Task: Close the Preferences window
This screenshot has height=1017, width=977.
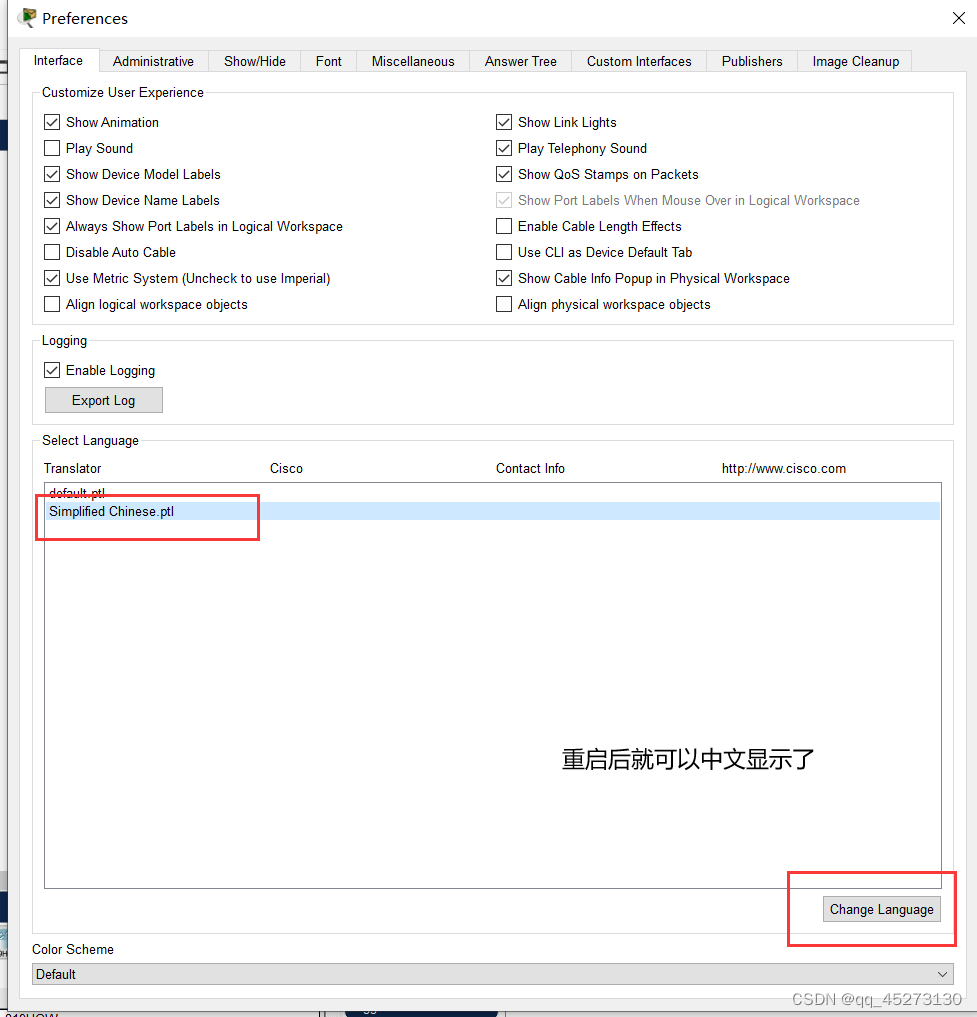Action: (x=958, y=18)
